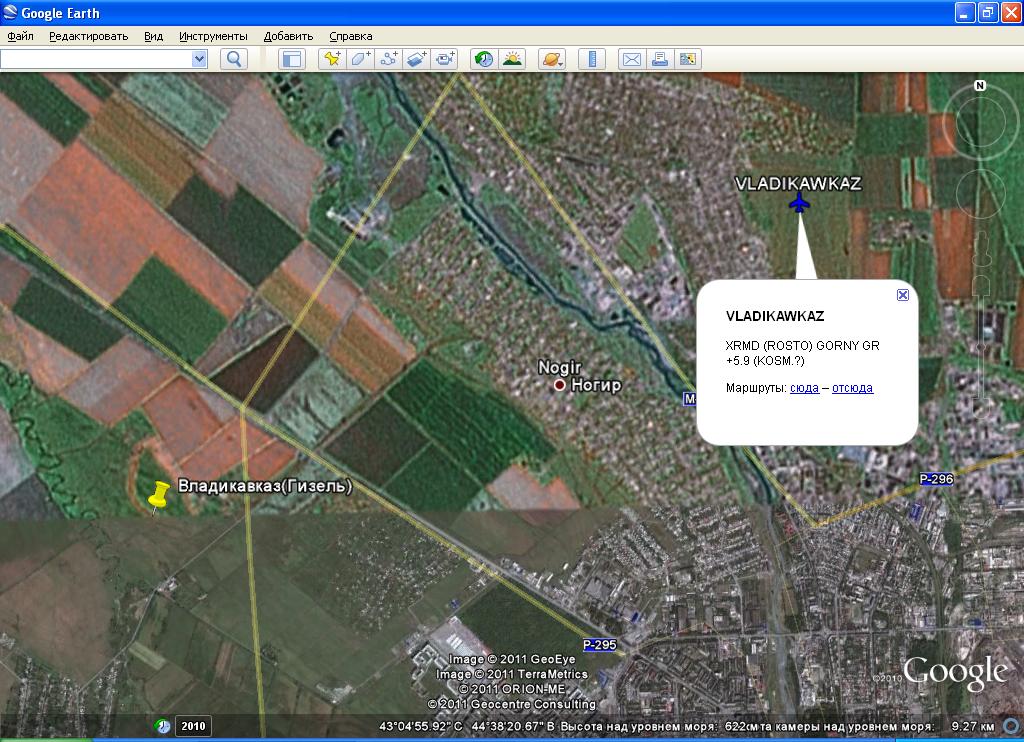Follow the 'сюда' route link
Image resolution: width=1024 pixels, height=742 pixels.
[x=805, y=388]
